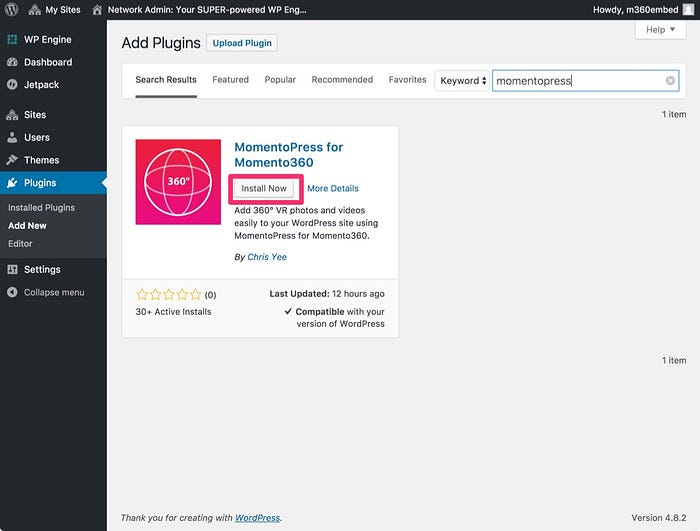Viewport: 700px width, 531px height.
Task: Click the My Sites label
Action: coord(63,10)
